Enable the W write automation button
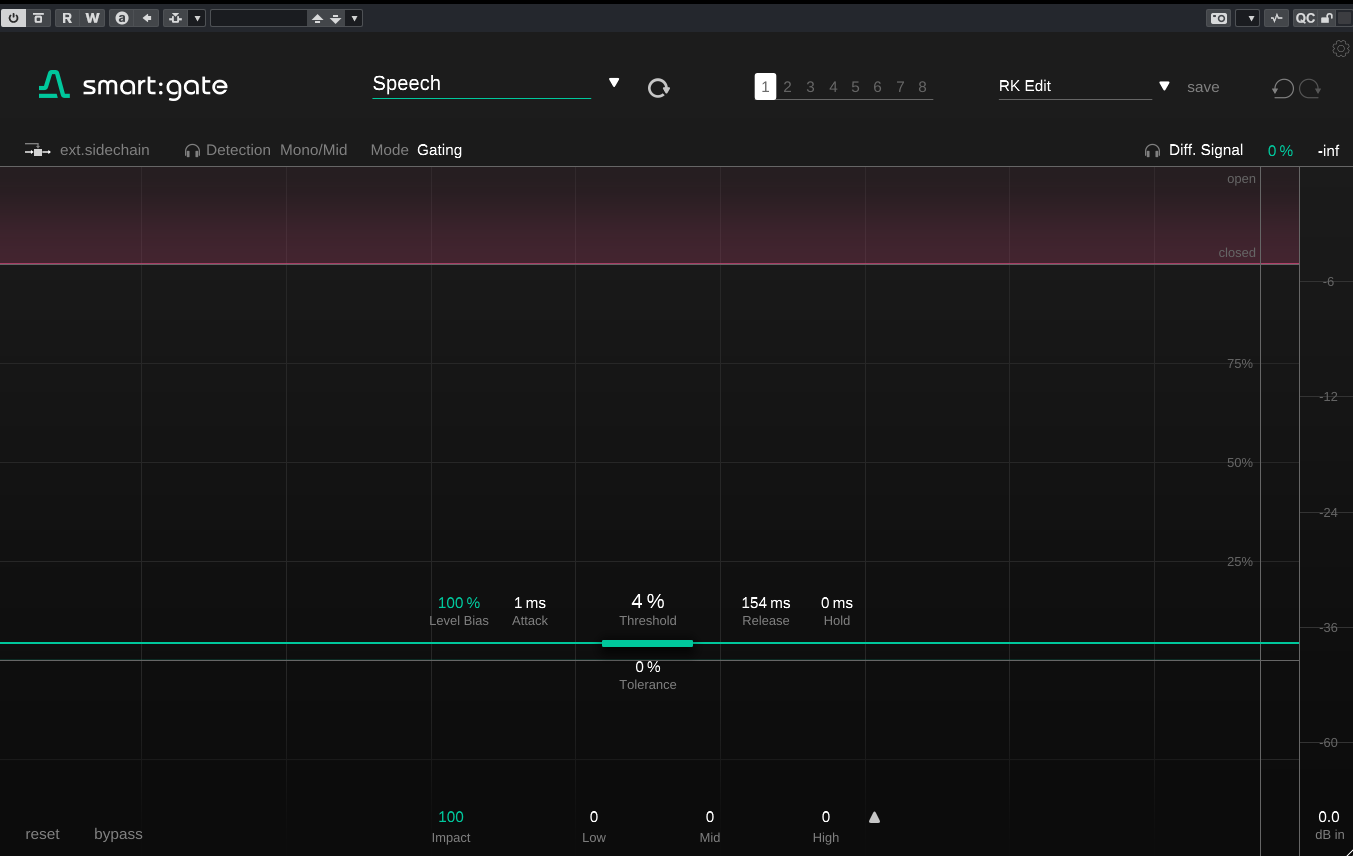This screenshot has width=1353, height=856. click(x=92, y=18)
